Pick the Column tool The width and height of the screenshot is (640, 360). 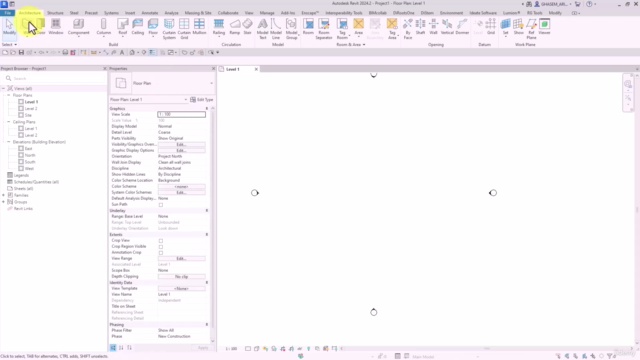coord(104,27)
